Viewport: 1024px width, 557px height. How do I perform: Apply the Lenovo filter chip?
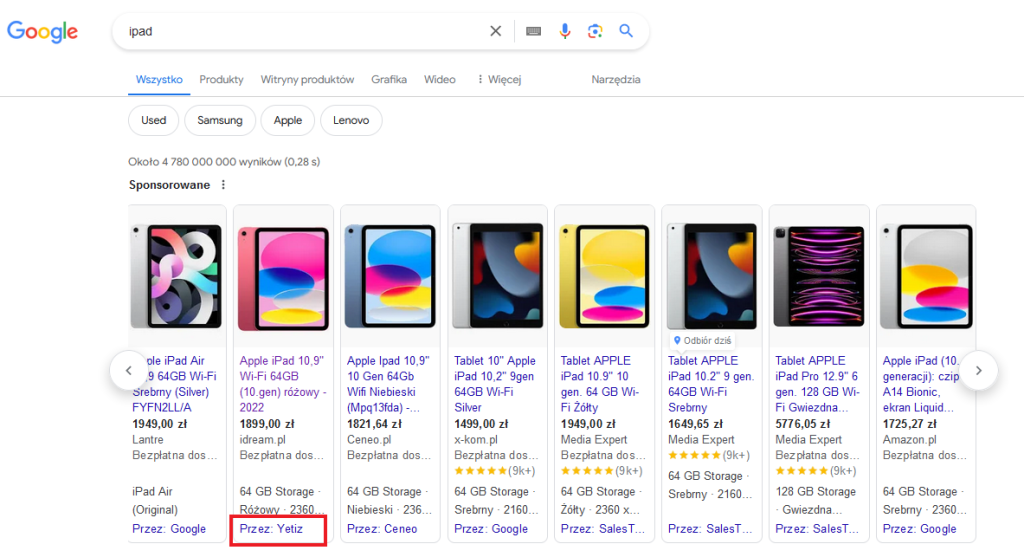(x=351, y=120)
